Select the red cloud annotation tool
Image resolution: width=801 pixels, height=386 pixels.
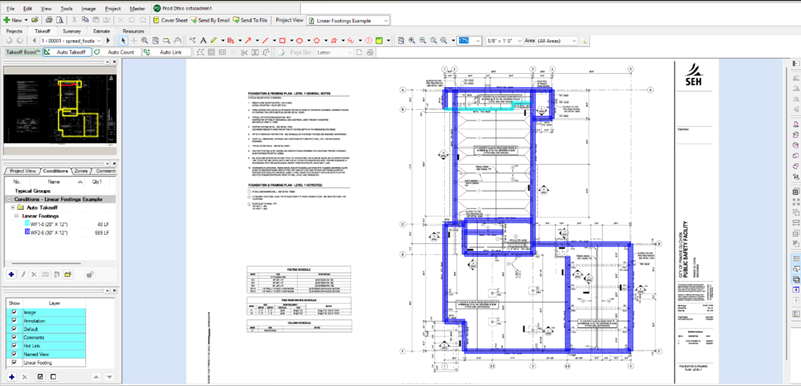click(334, 40)
